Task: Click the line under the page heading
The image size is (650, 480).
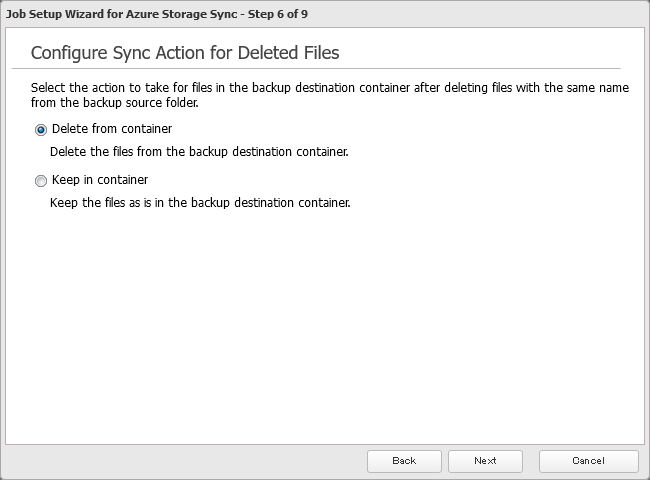Action: pyautogui.click(x=325, y=68)
